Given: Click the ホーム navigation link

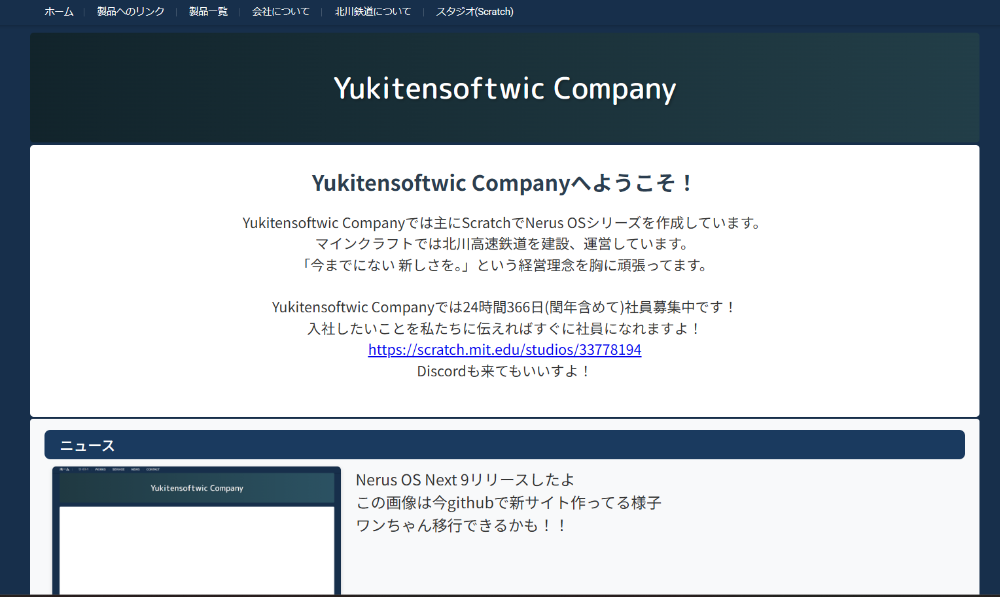Looking at the screenshot, I should [x=59, y=12].
